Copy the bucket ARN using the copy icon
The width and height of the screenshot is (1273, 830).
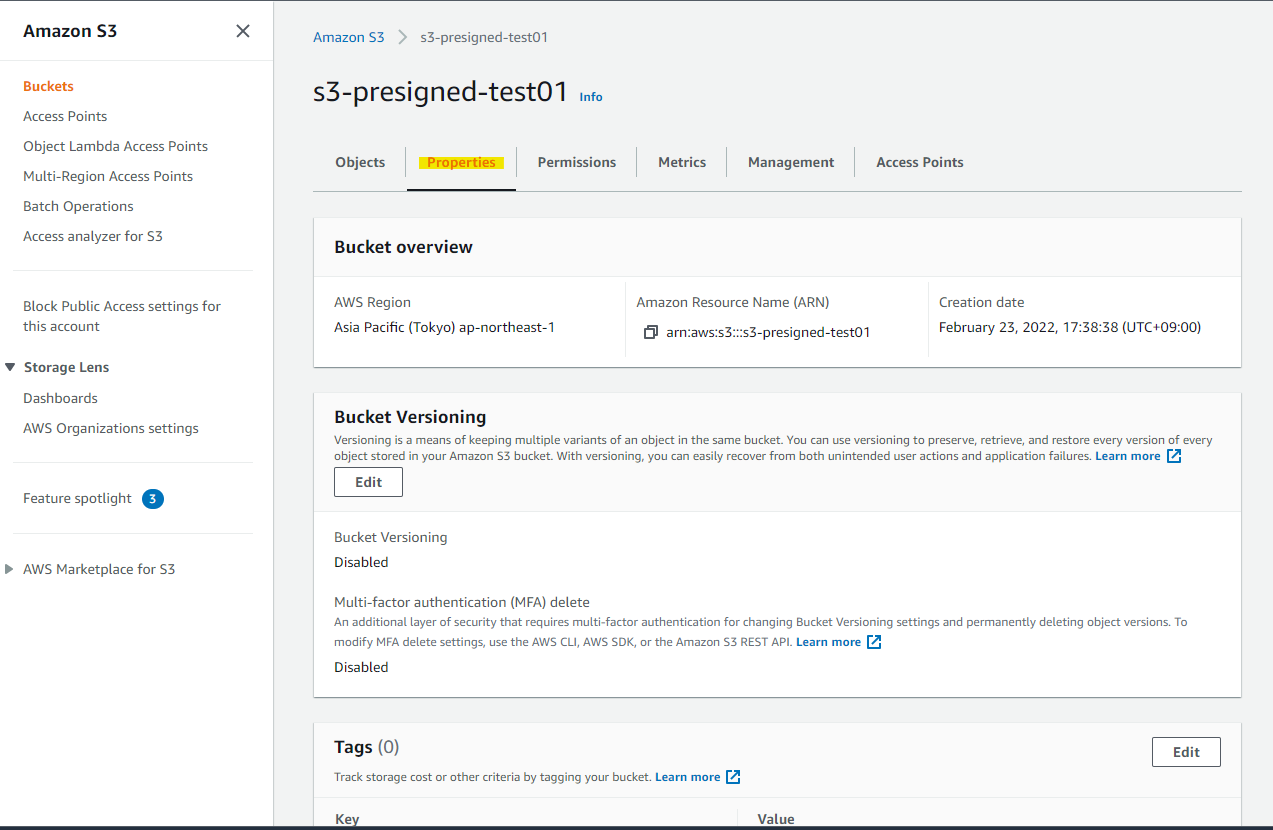click(x=649, y=331)
